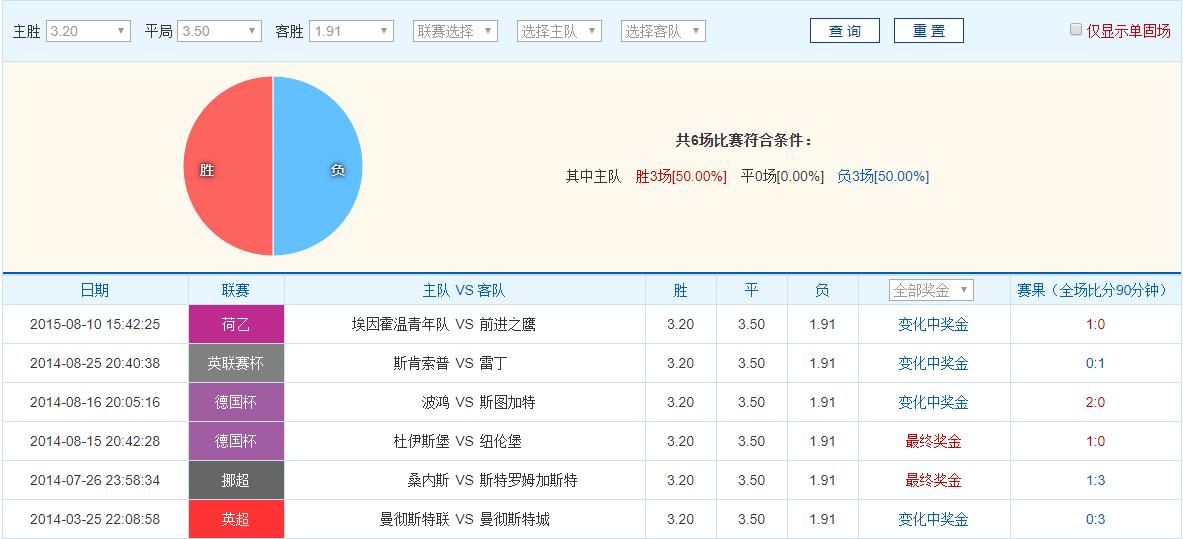Select the 英超 league tag
The width and height of the screenshot is (1183, 539).
coord(236,519)
